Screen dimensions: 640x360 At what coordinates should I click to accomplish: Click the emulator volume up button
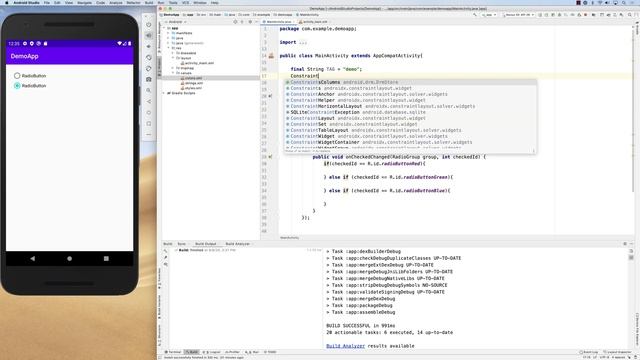149,36
